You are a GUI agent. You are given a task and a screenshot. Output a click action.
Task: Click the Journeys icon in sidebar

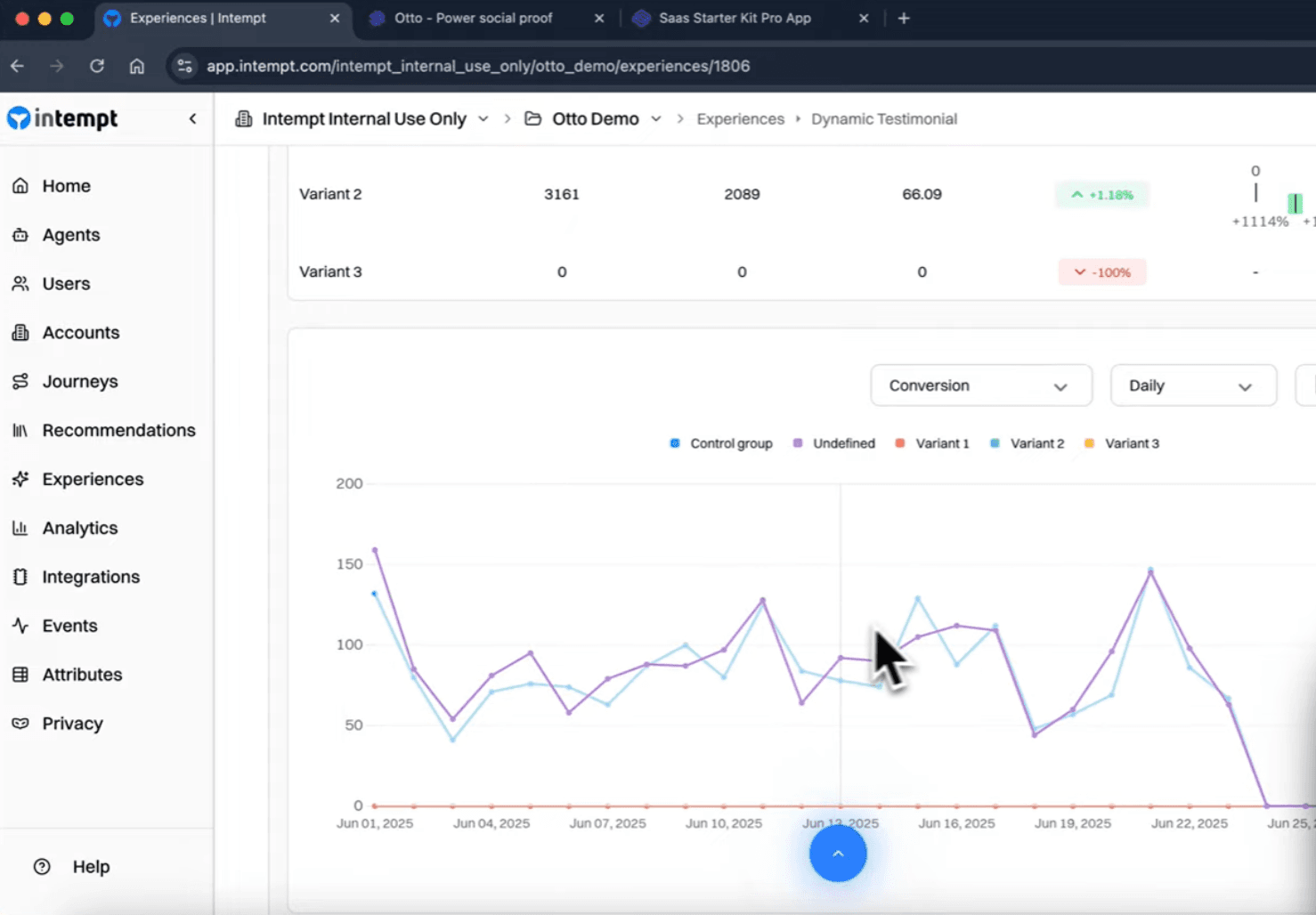tap(20, 382)
